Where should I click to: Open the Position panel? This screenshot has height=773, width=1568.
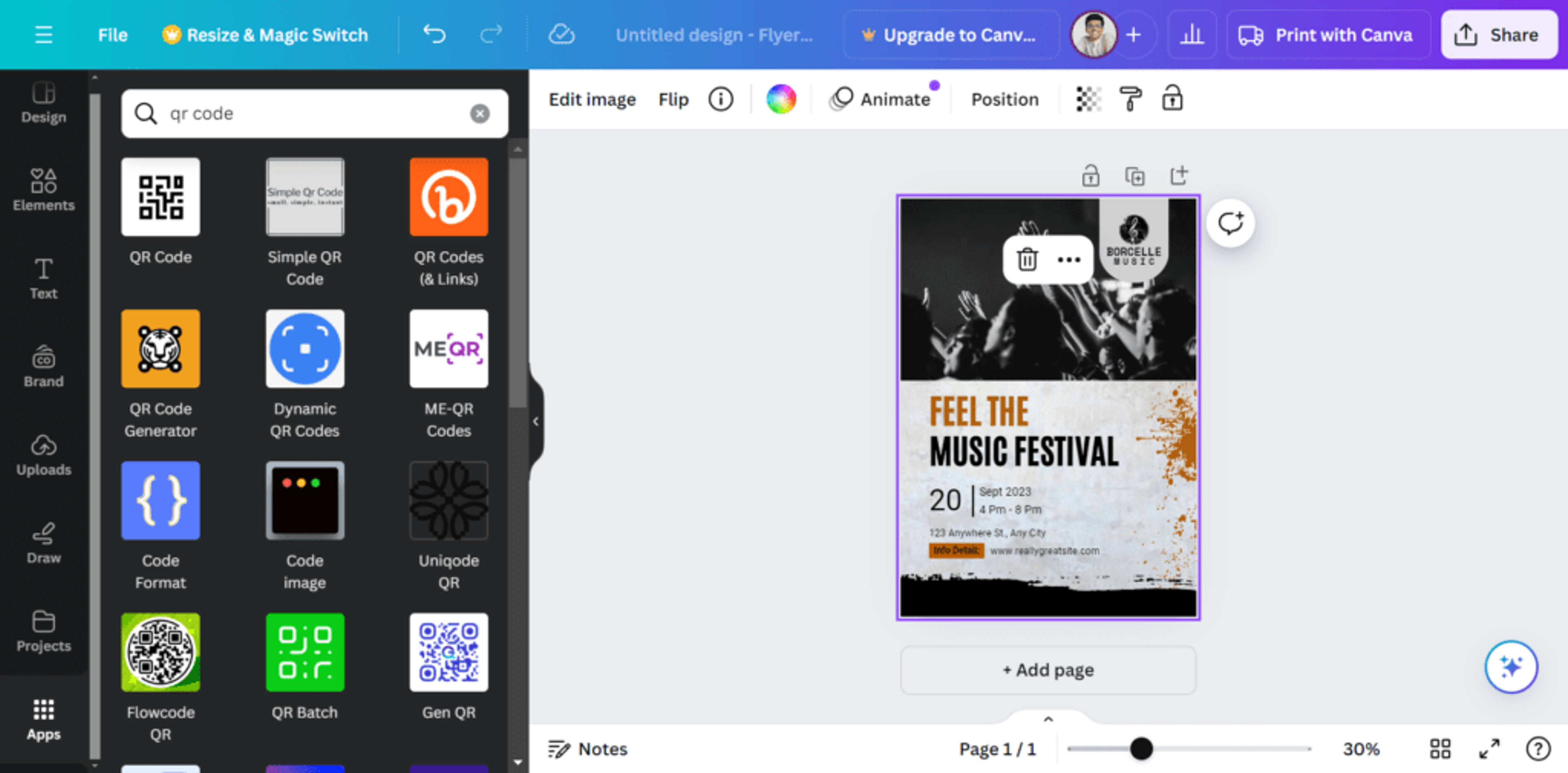[x=1005, y=99]
